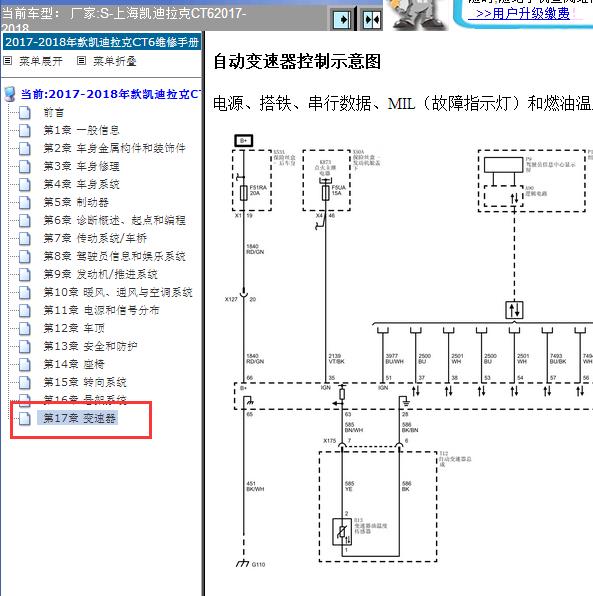Viewport: 593px width, 596px height.
Task: Click the collapse icon beside 菜单折叠
Action: pyautogui.click(x=81, y=60)
